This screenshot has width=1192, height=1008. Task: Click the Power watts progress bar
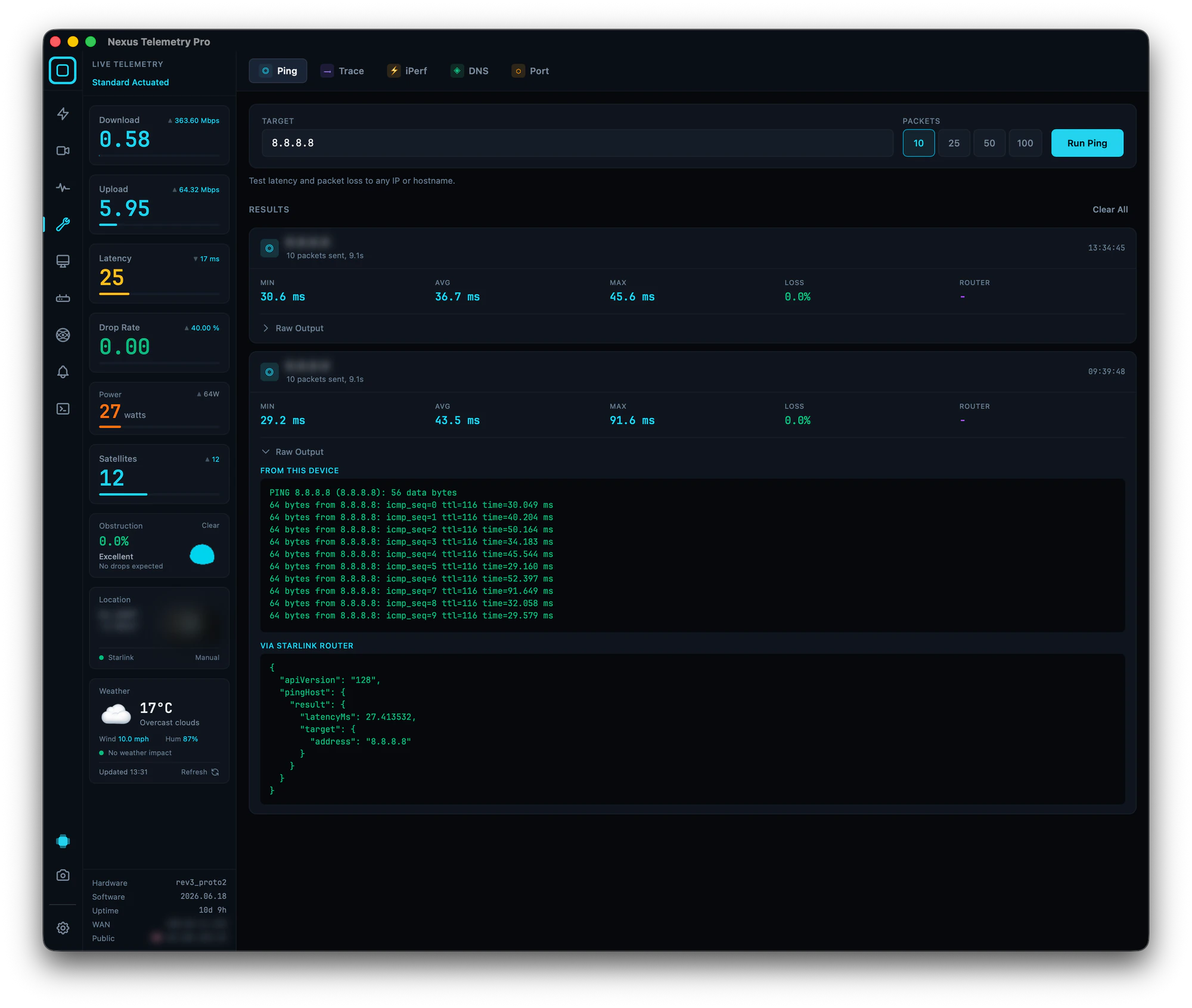tap(159, 427)
